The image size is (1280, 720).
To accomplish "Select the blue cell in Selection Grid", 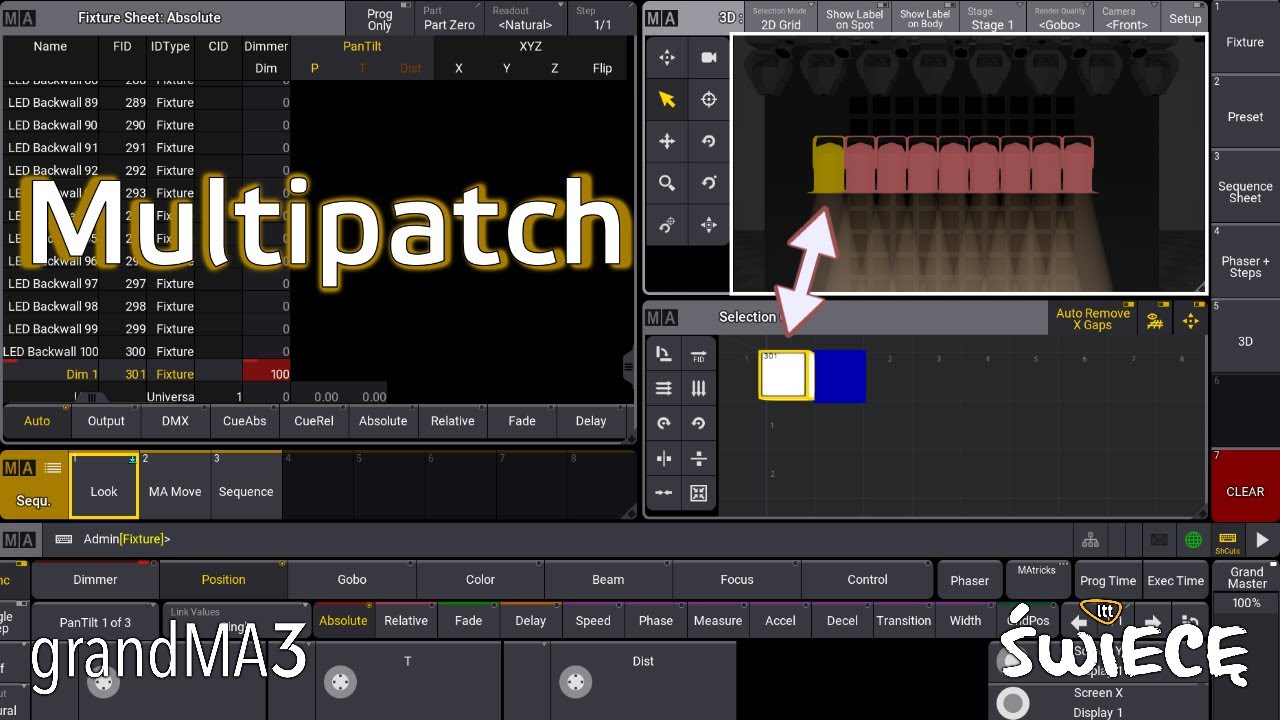I will click(x=840, y=376).
